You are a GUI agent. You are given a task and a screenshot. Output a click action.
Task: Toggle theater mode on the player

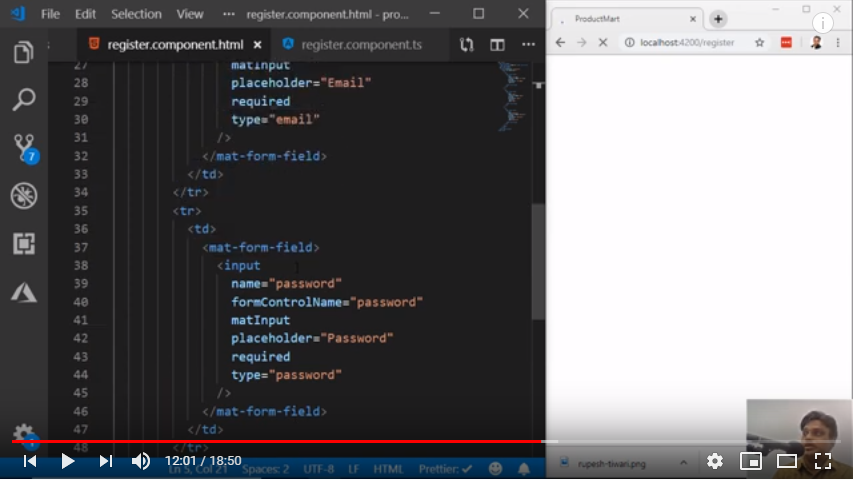[787, 461]
